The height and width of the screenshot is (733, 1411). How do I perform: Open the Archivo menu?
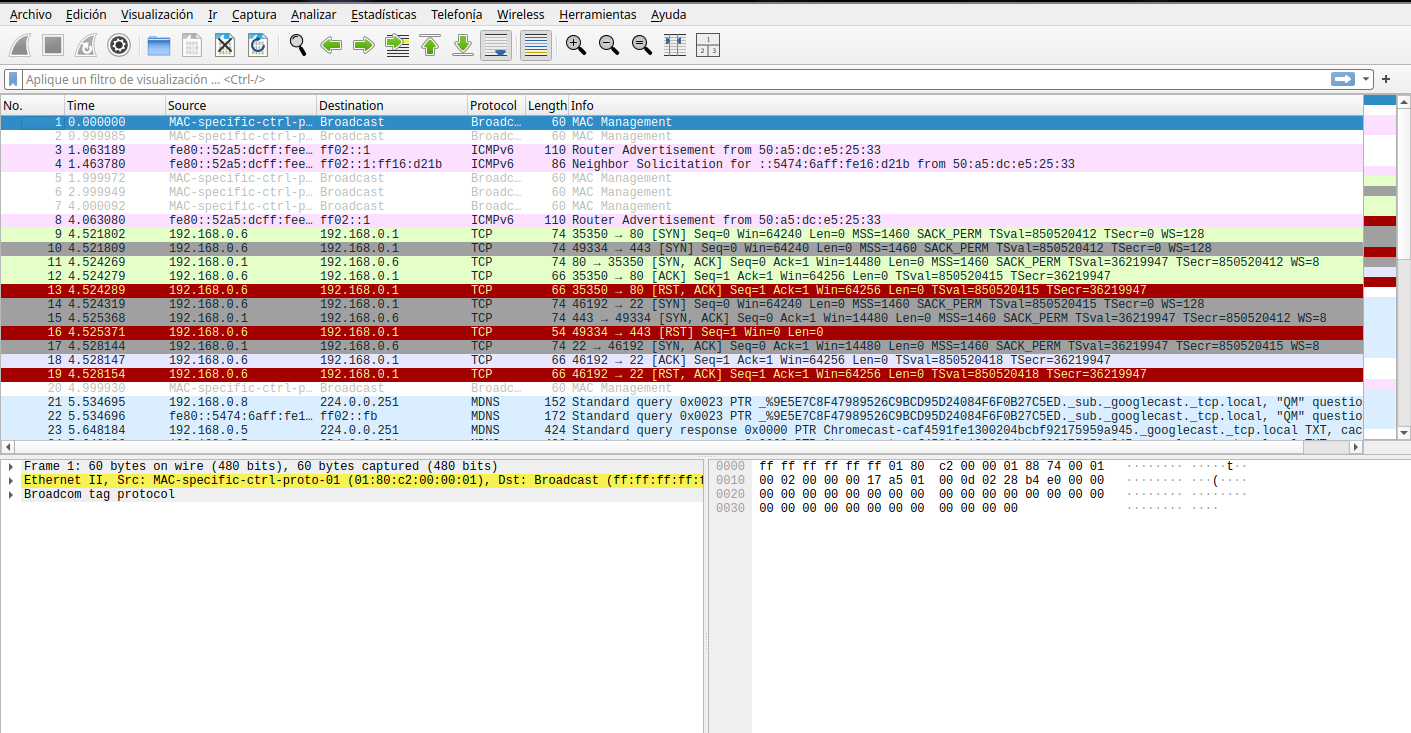tap(30, 14)
